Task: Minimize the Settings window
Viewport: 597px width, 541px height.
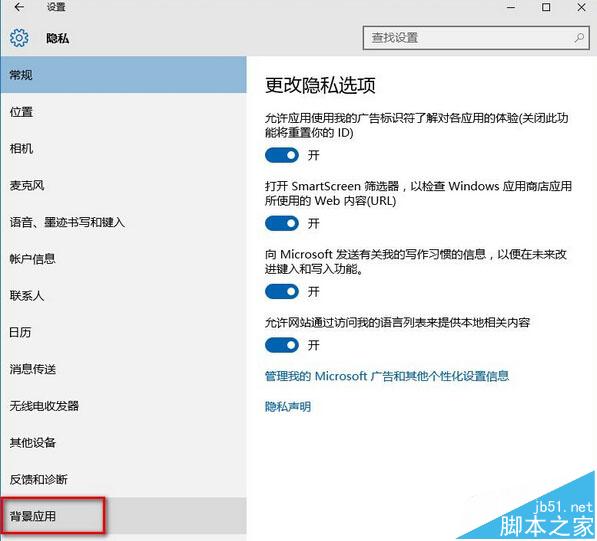Action: pos(511,7)
